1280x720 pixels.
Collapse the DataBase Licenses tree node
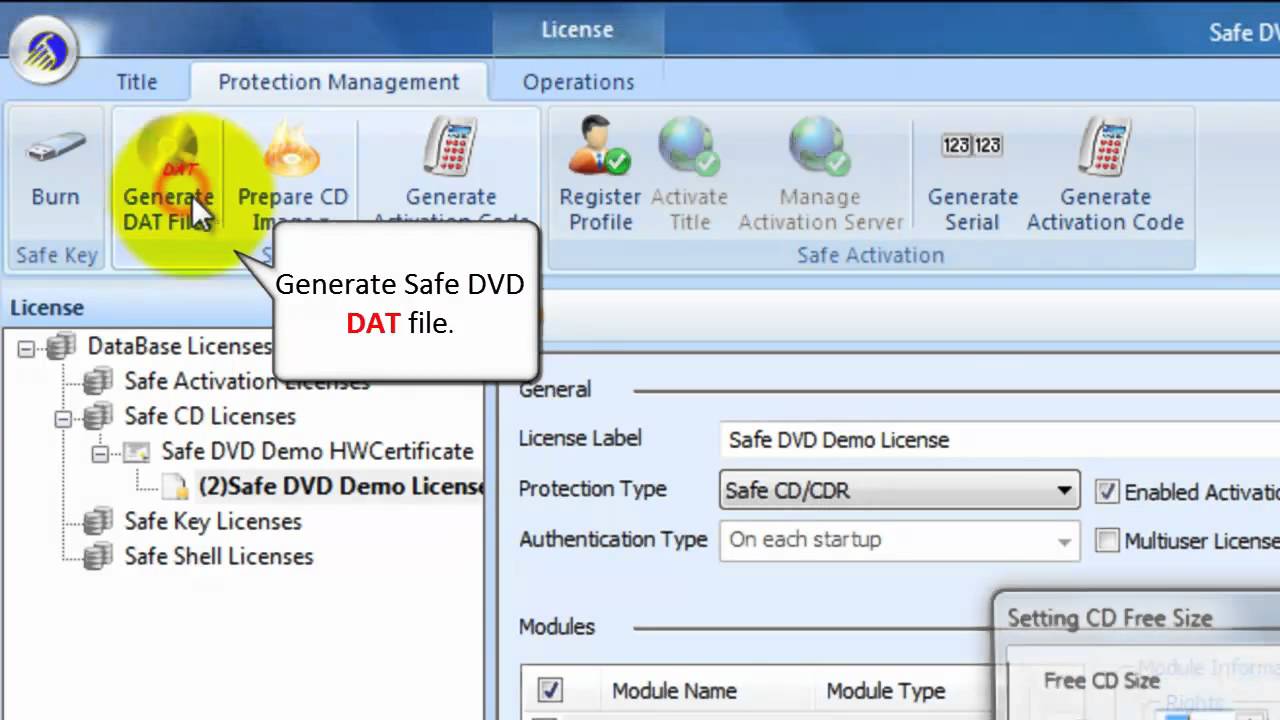[x=26, y=349]
